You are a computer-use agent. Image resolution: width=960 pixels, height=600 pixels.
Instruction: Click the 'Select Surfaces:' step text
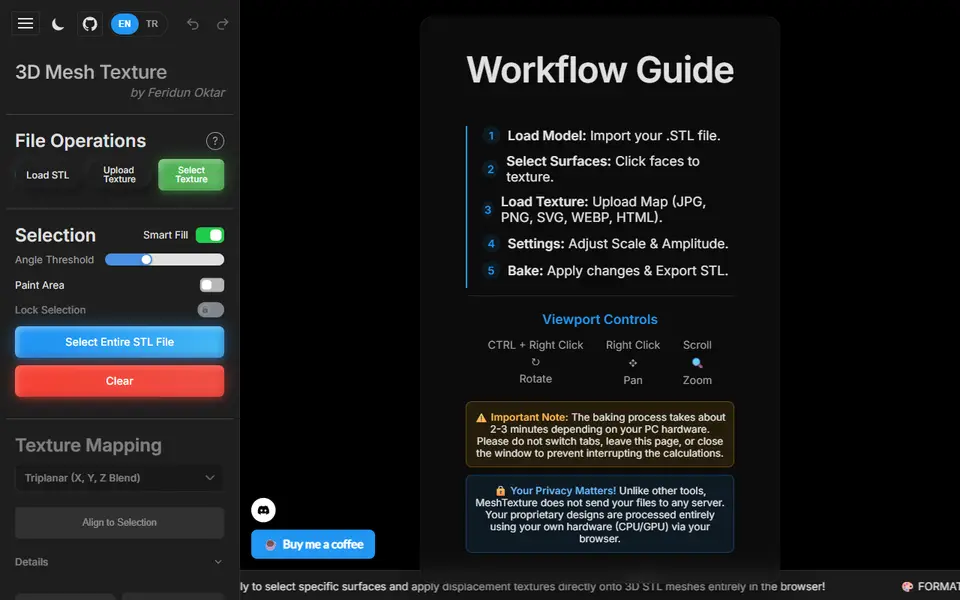click(558, 162)
